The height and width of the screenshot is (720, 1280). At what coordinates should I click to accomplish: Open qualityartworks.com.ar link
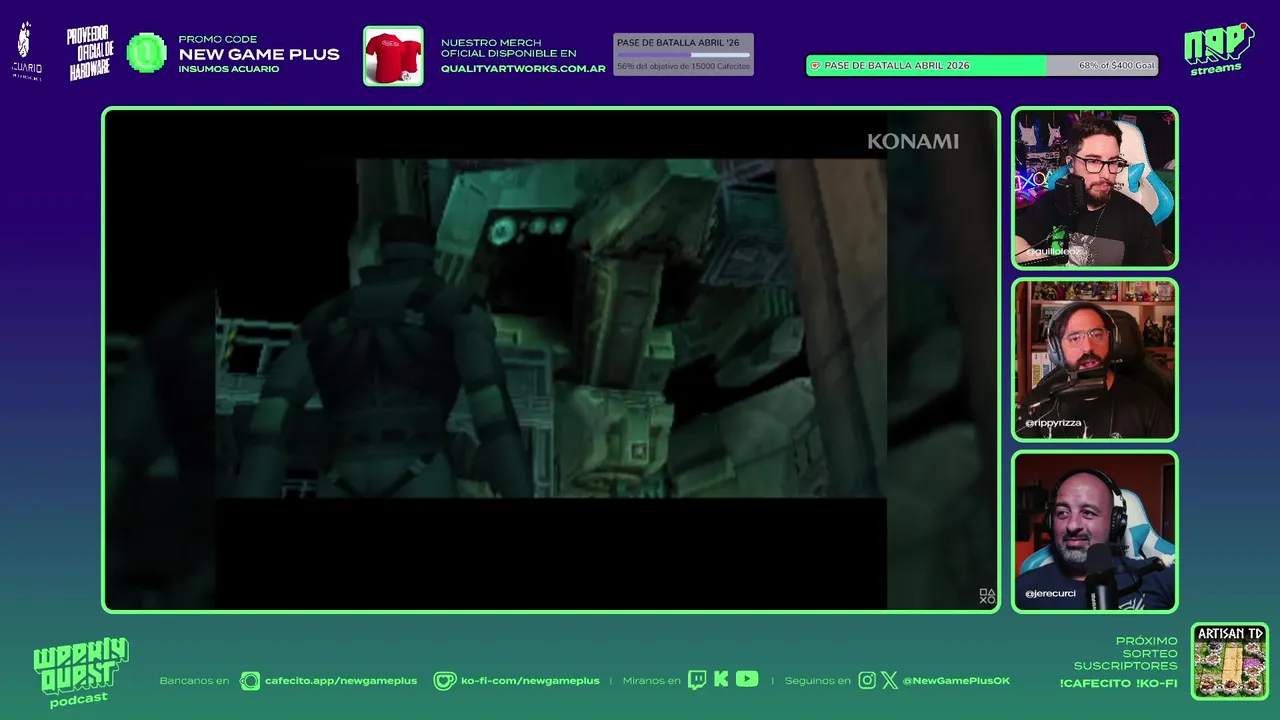pos(523,69)
